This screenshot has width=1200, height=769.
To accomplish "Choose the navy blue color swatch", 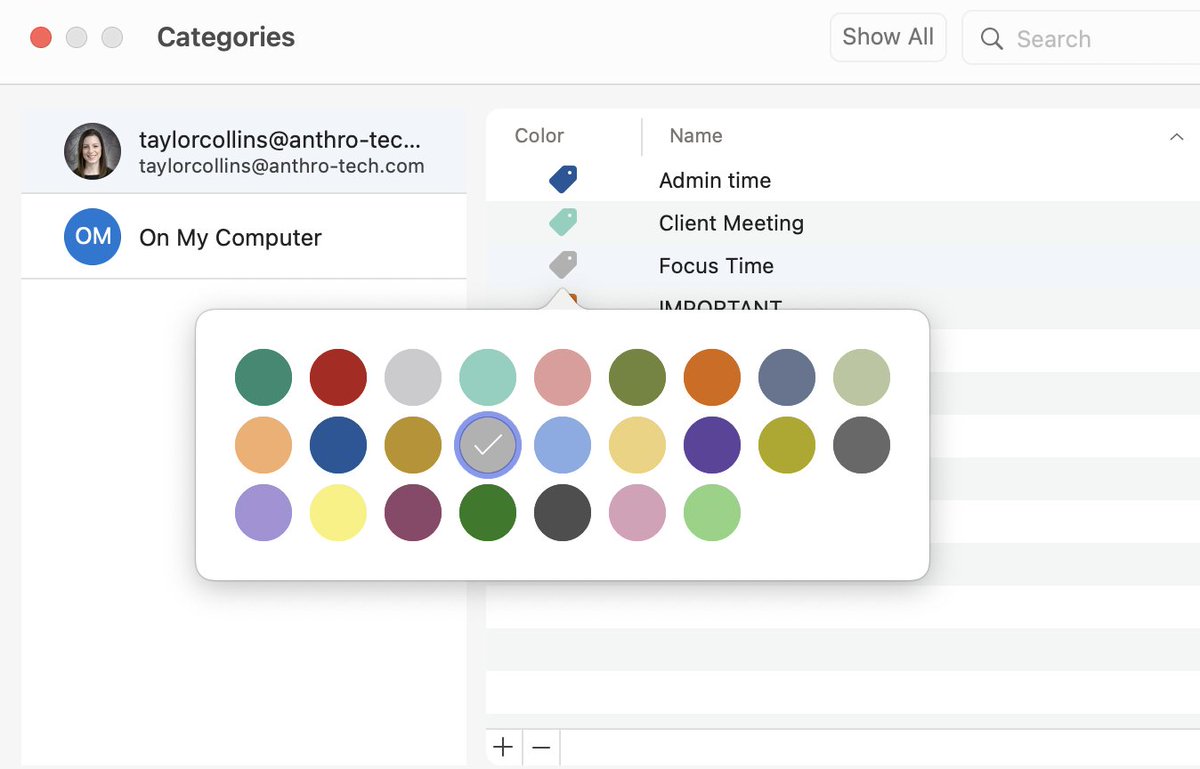I will pyautogui.click(x=338, y=445).
